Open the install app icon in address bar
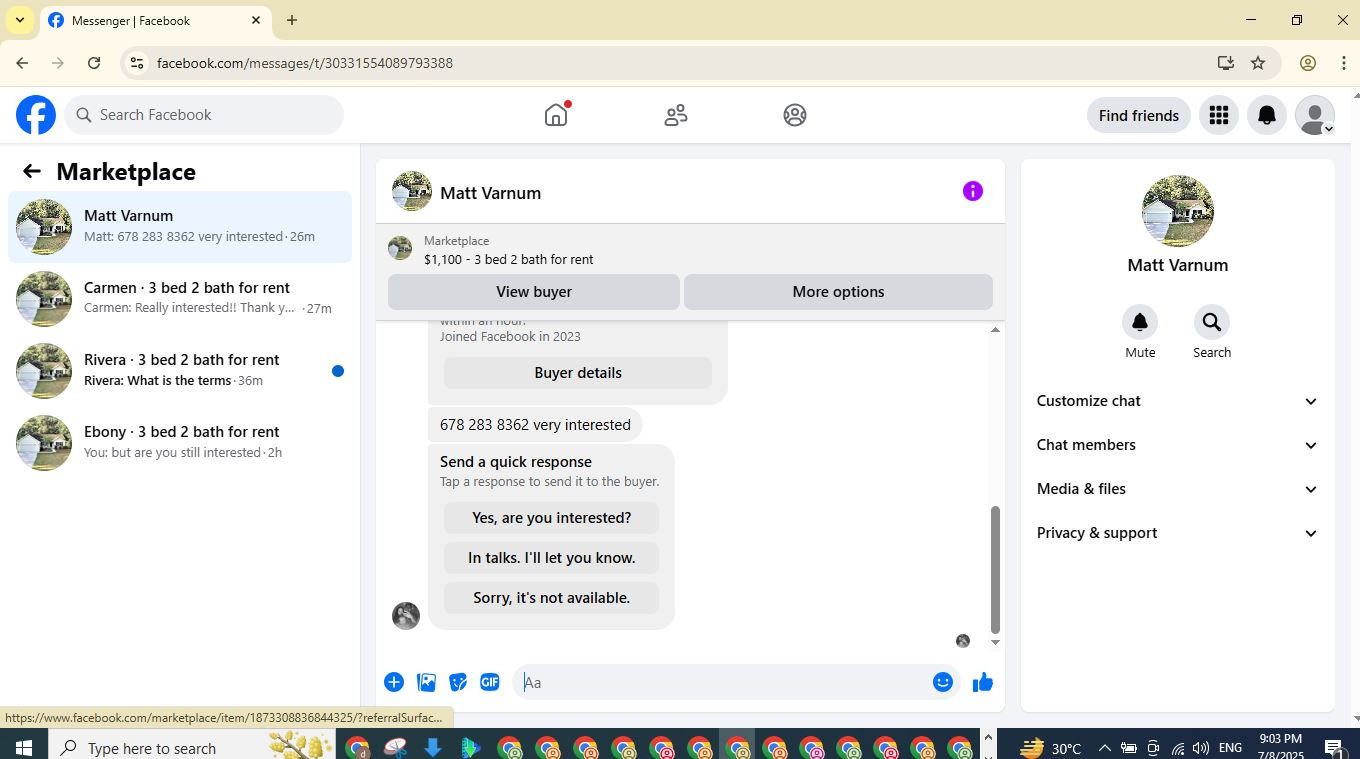1360x759 pixels. click(1226, 63)
